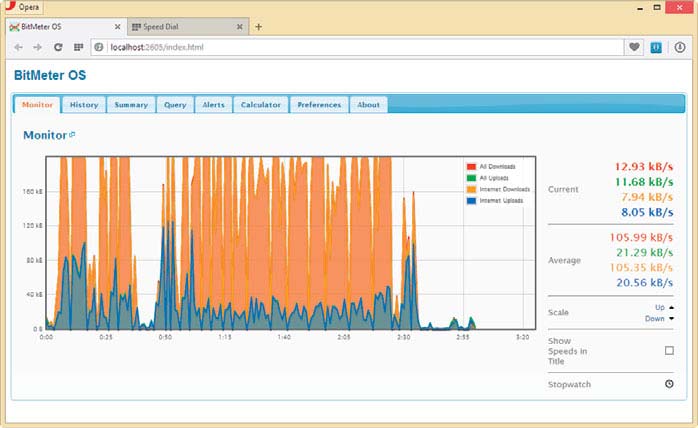Go forward using the browser forward arrow

click(x=38, y=47)
